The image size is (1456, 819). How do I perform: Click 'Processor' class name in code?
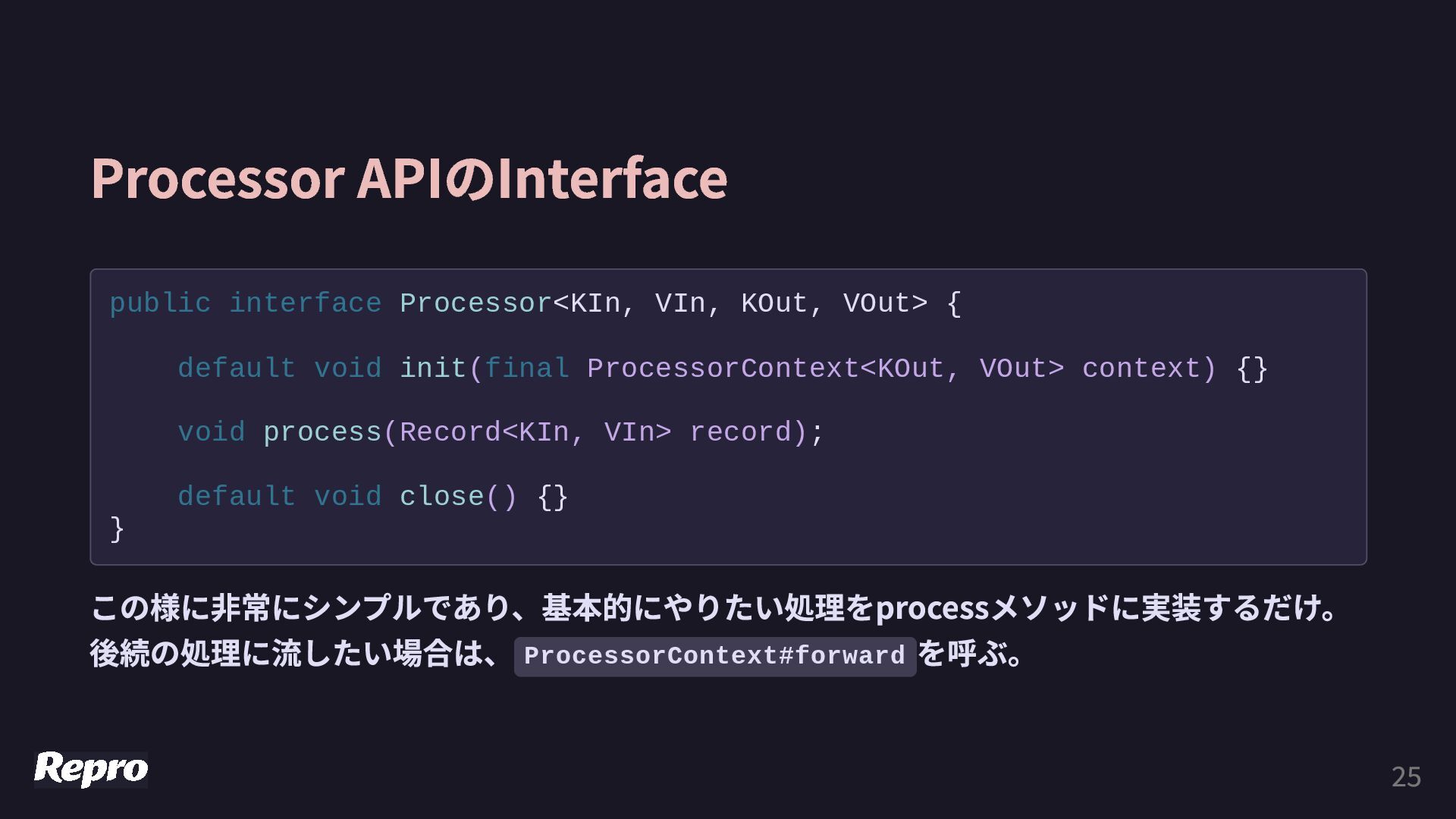475,303
